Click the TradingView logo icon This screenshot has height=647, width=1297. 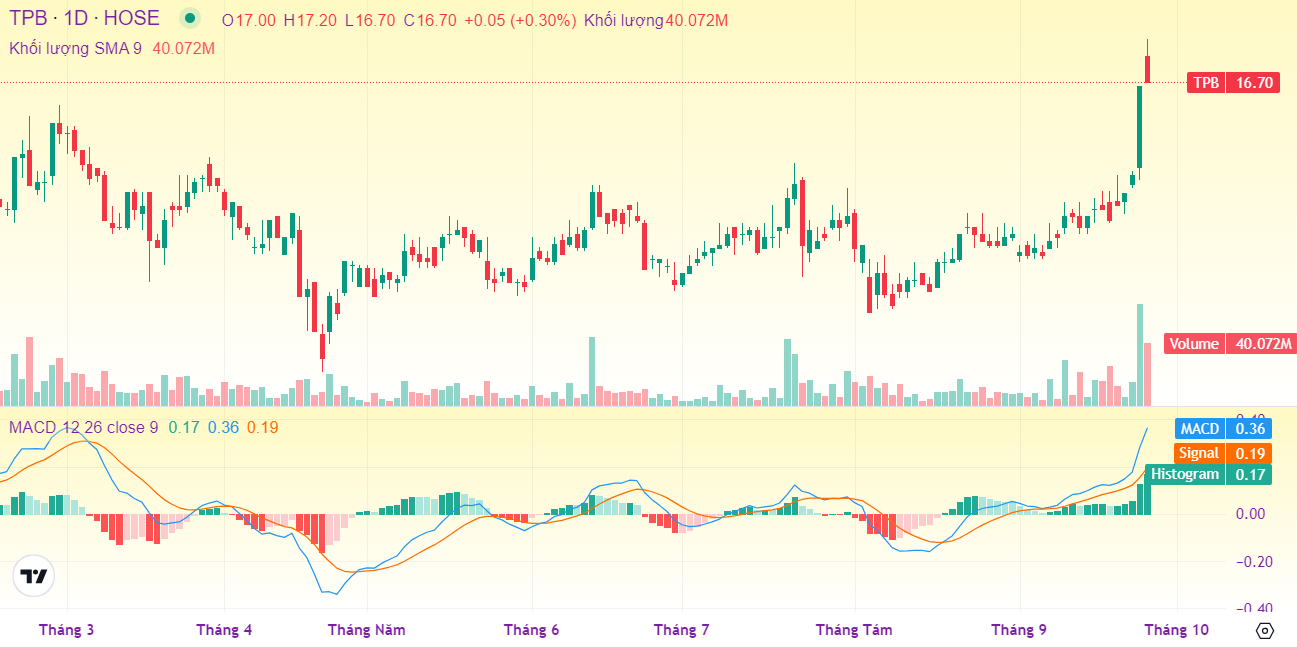point(35,576)
